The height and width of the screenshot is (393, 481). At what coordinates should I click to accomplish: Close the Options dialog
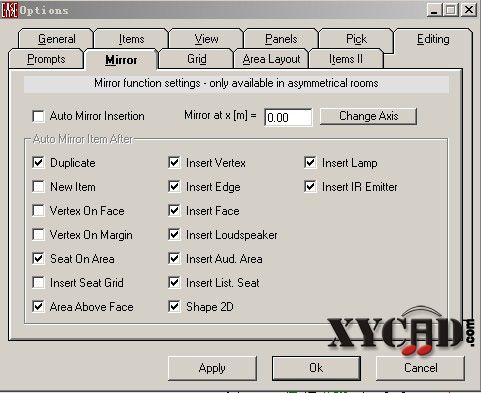[x=469, y=10]
